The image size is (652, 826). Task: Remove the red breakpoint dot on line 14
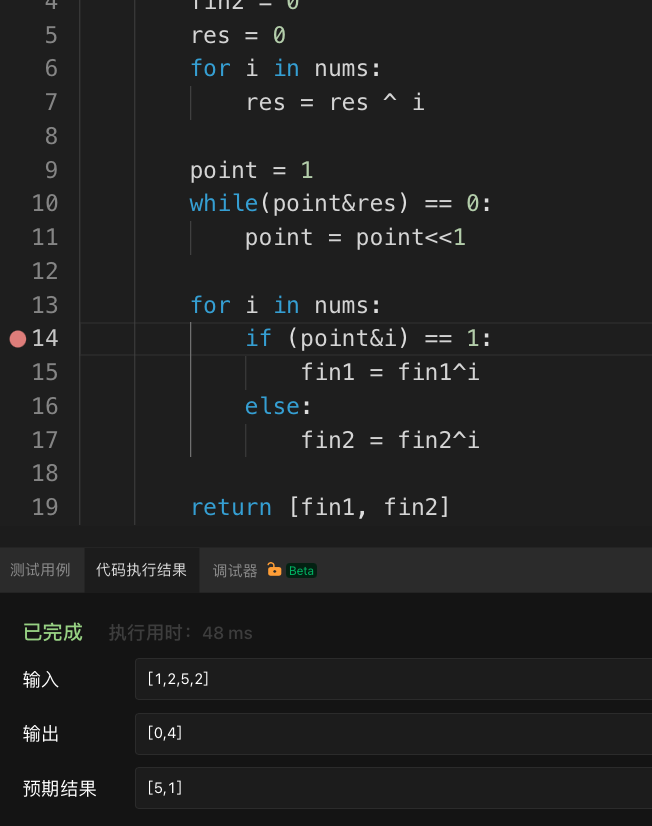(17, 339)
